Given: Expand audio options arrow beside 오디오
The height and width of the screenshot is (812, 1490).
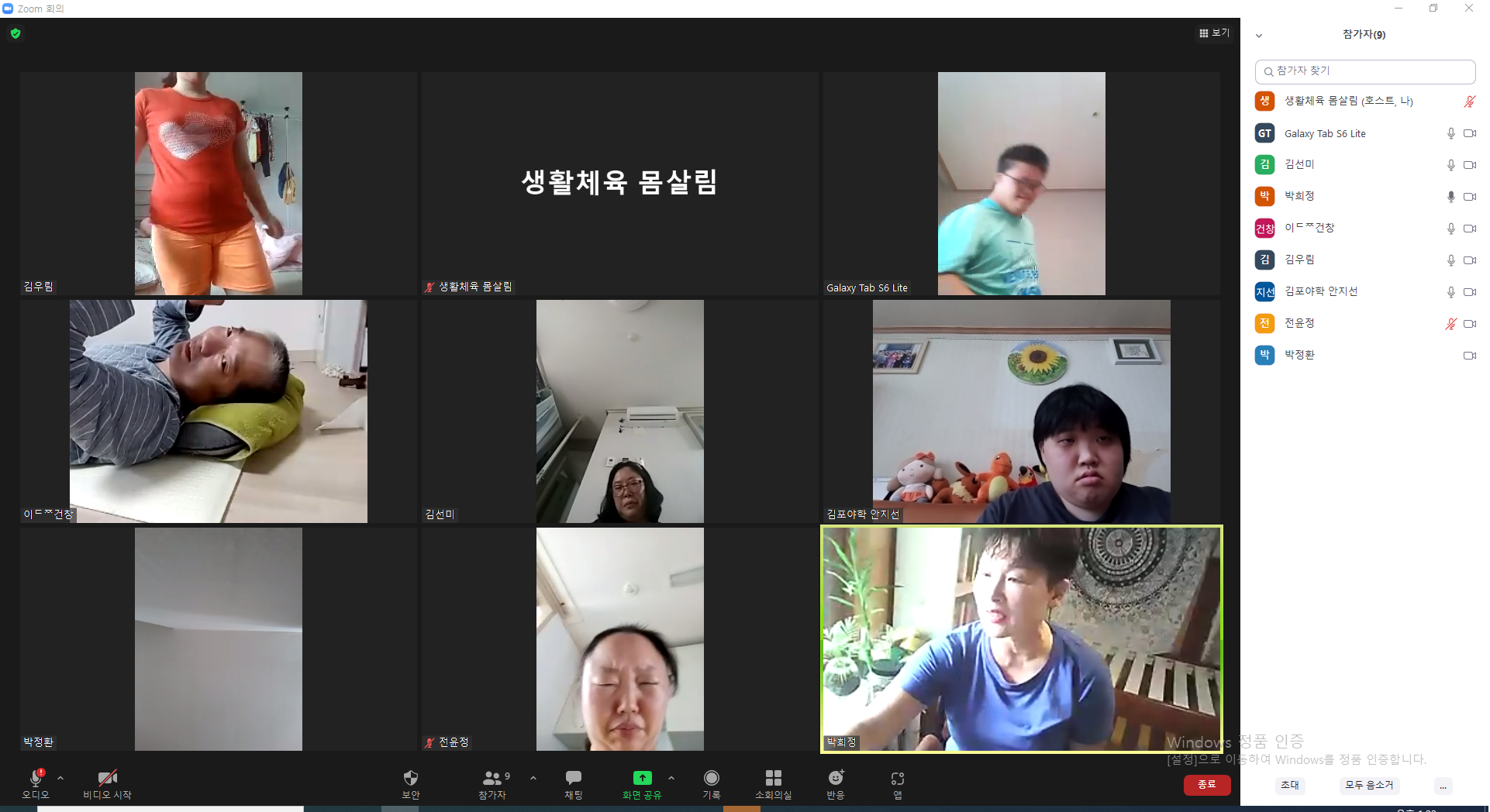Looking at the screenshot, I should tap(60, 778).
